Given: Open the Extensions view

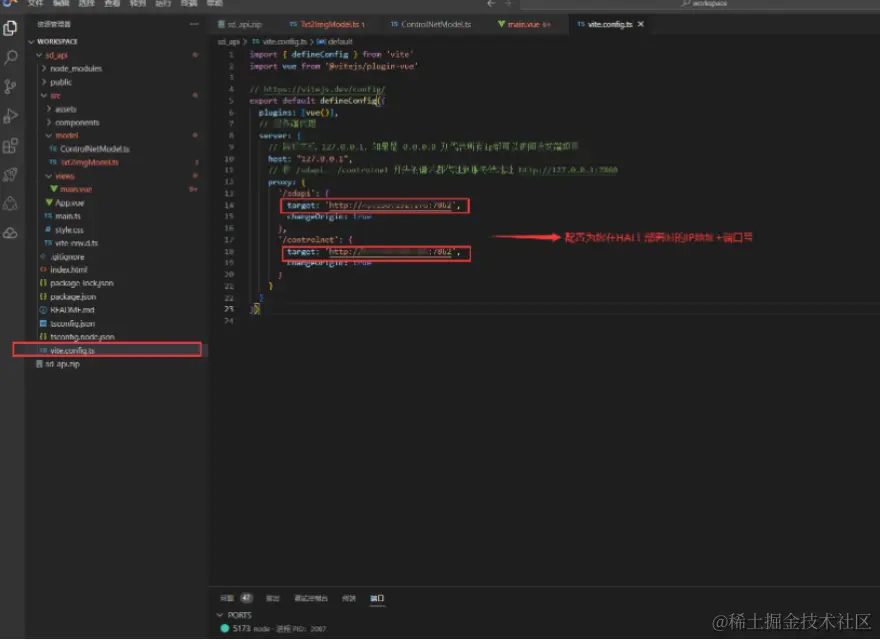Looking at the screenshot, I should pos(10,145).
